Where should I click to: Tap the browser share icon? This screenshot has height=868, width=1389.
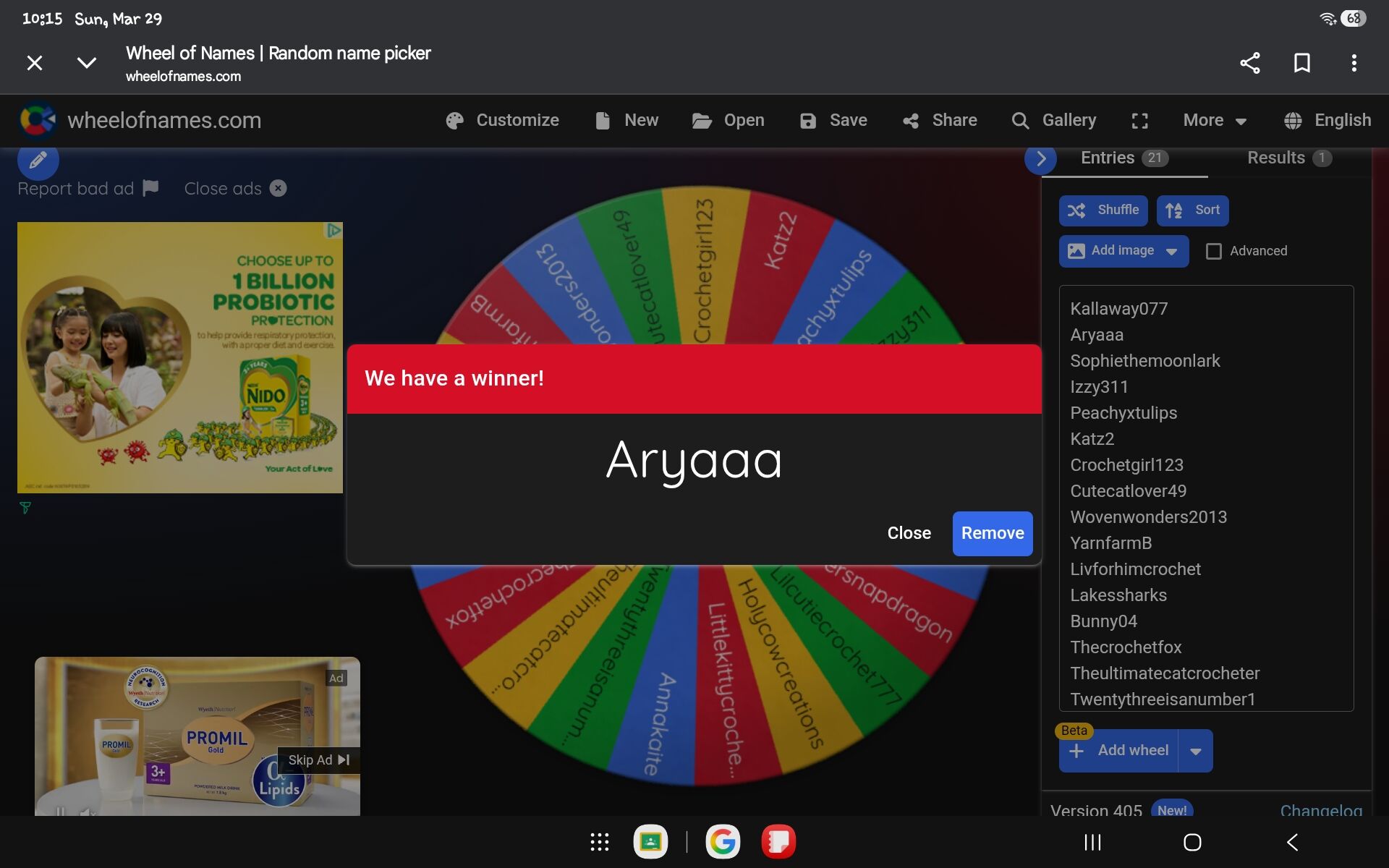pos(1249,63)
